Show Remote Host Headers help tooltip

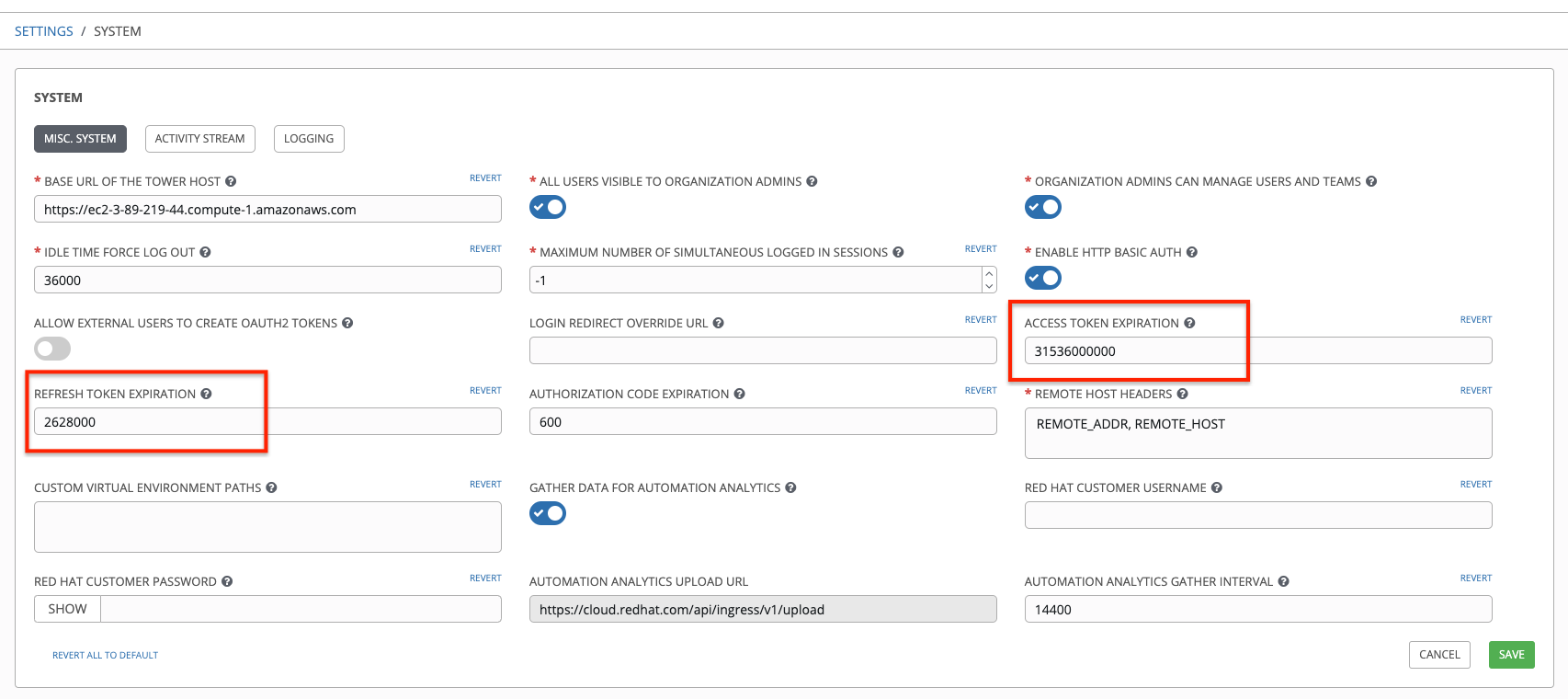(1182, 395)
